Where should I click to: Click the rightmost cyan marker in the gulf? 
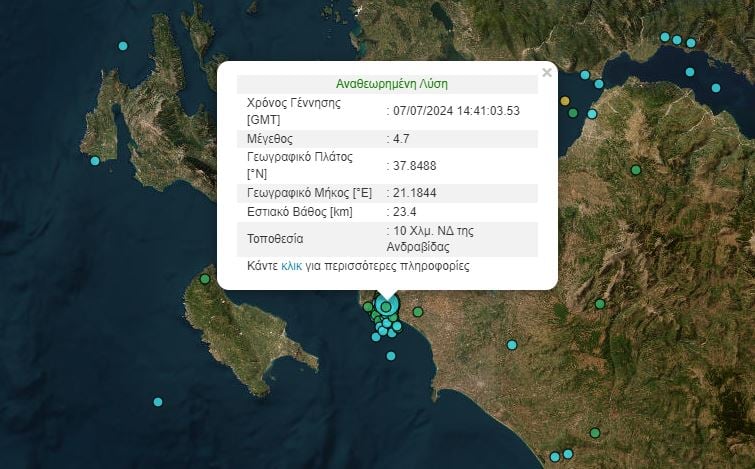pos(716,88)
